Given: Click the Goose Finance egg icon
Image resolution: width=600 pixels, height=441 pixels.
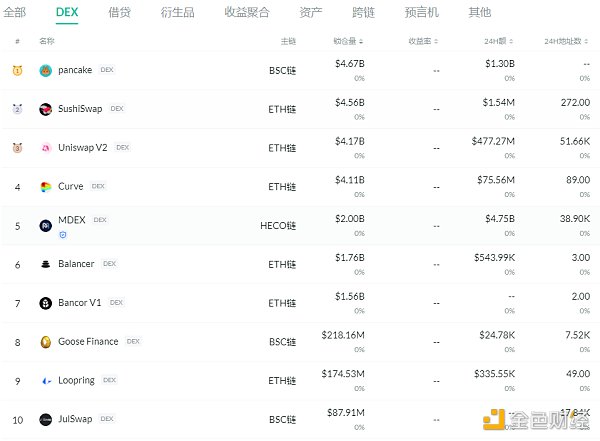Looking at the screenshot, I should [x=46, y=342].
